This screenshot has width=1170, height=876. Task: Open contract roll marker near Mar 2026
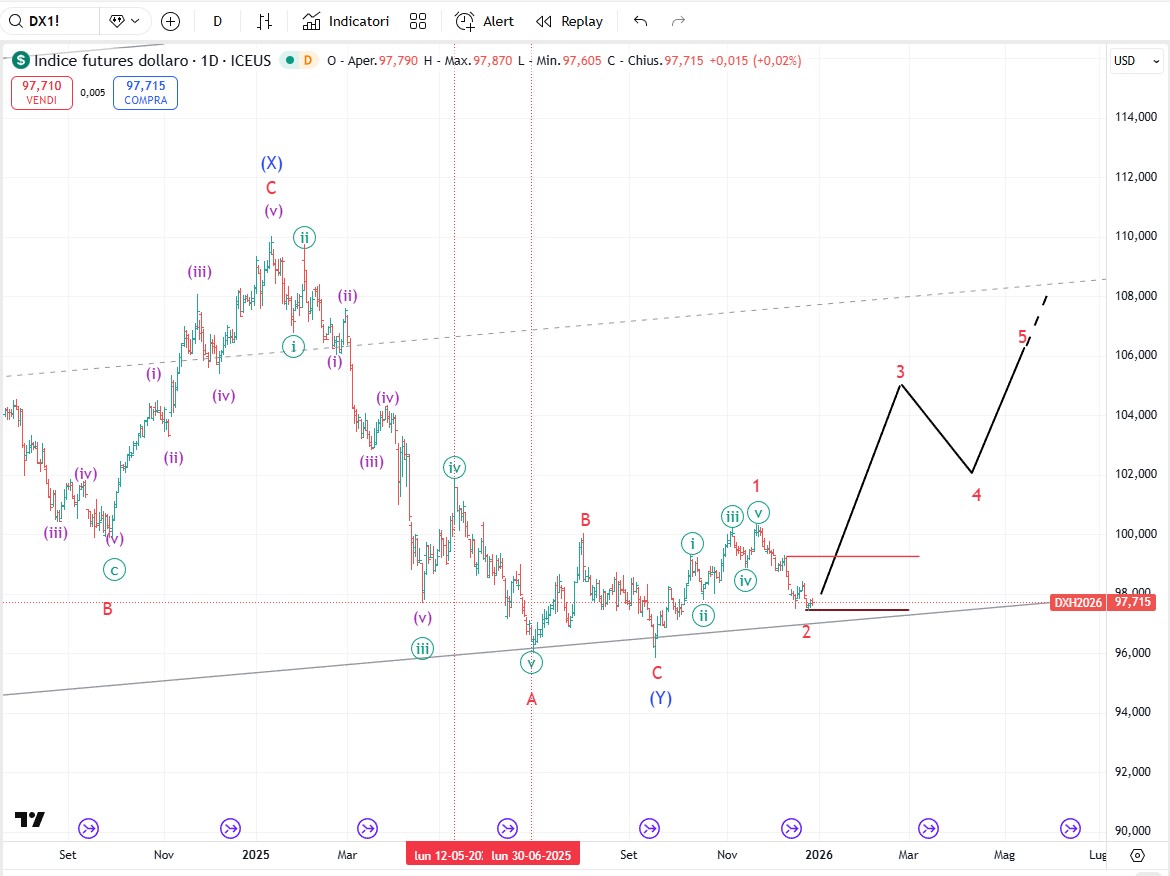pos(928,828)
